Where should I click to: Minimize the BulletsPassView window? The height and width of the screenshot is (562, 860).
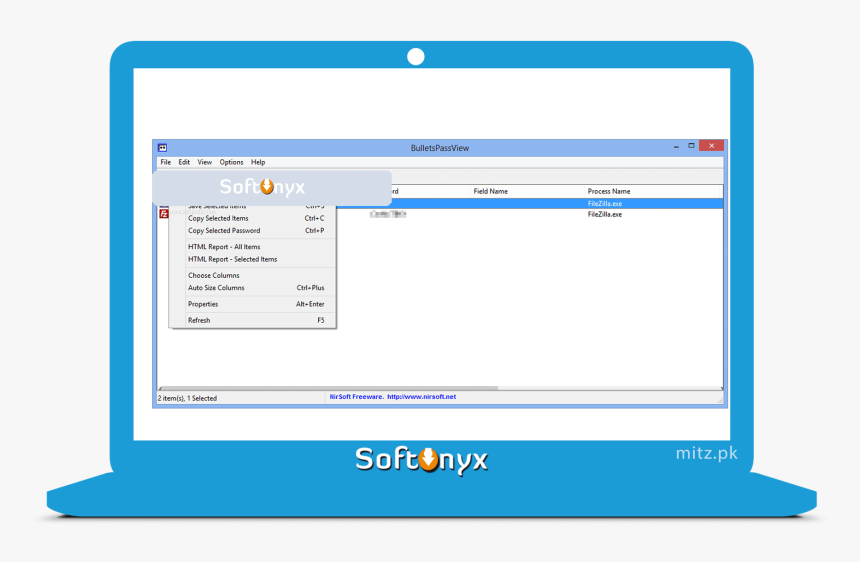click(x=676, y=146)
